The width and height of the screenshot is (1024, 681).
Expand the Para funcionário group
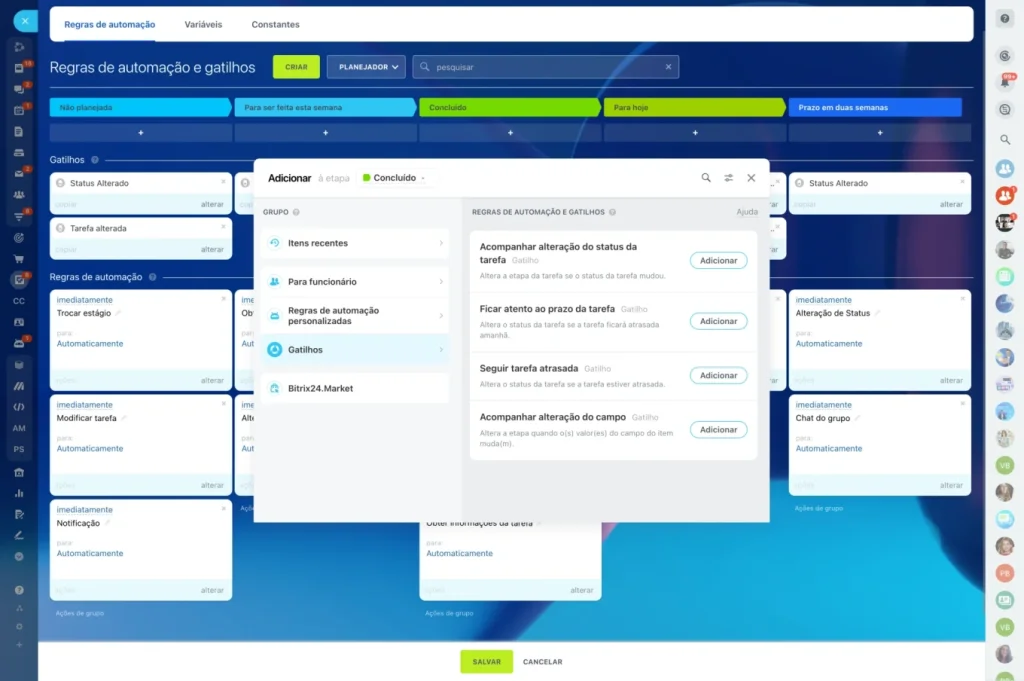tap(355, 282)
